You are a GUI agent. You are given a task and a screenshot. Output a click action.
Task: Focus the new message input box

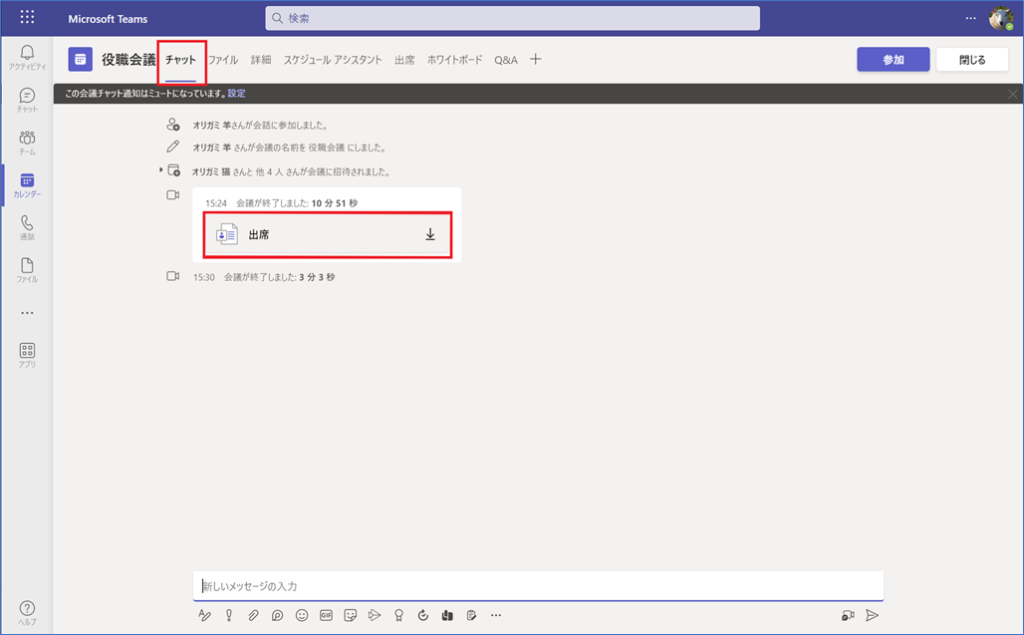pyautogui.click(x=537, y=586)
